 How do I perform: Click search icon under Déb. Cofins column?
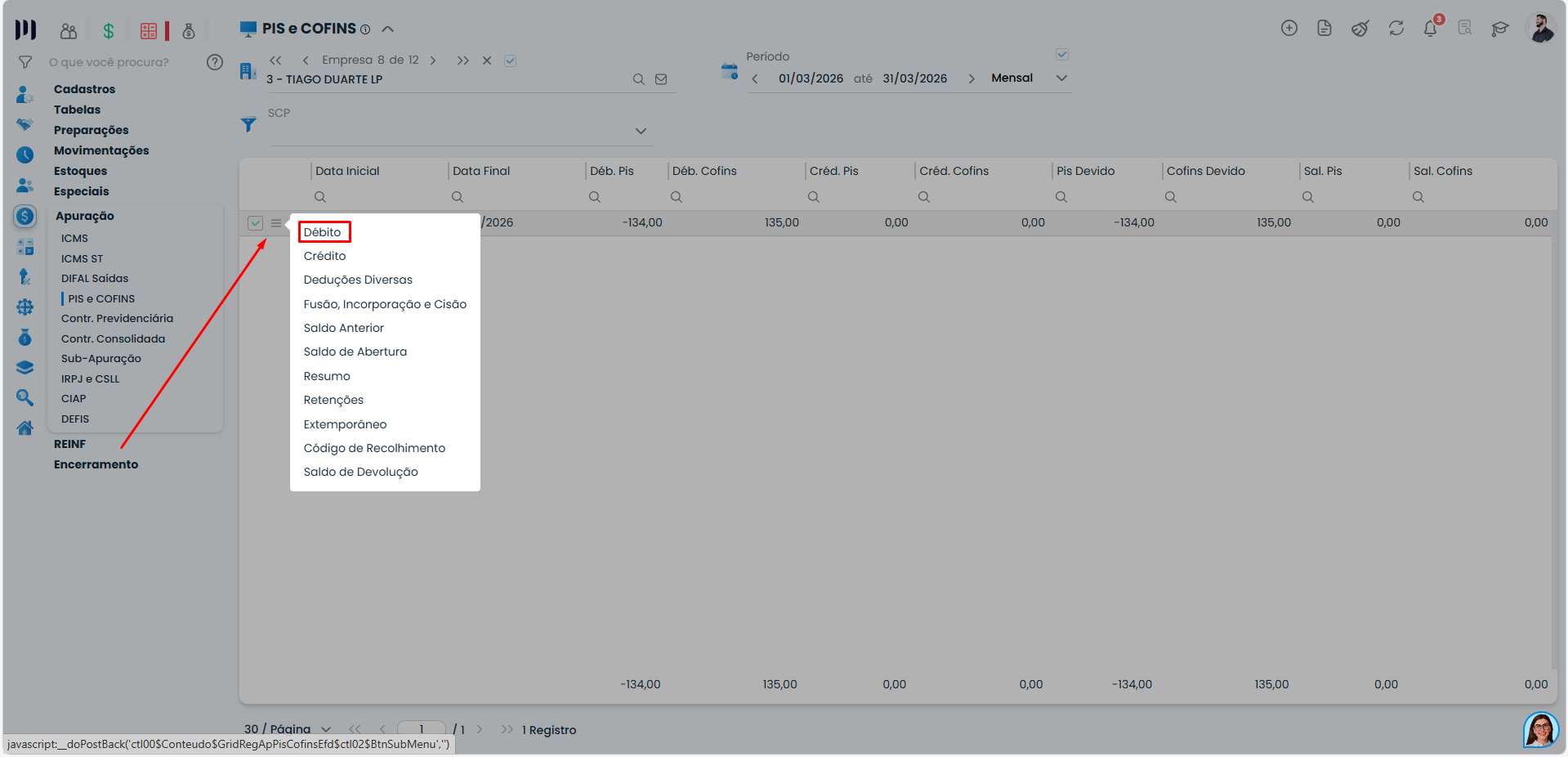tap(677, 197)
